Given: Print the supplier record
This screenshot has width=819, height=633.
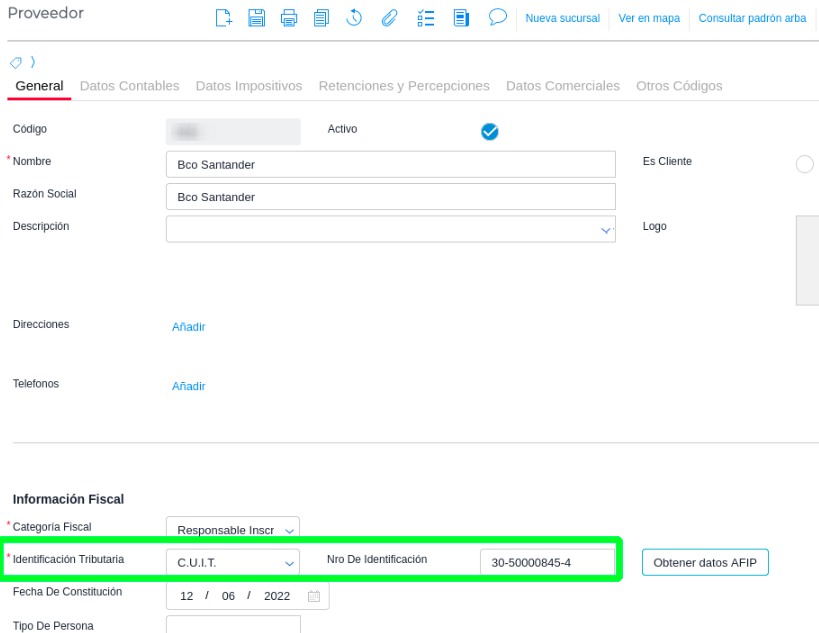Looking at the screenshot, I should click(289, 18).
